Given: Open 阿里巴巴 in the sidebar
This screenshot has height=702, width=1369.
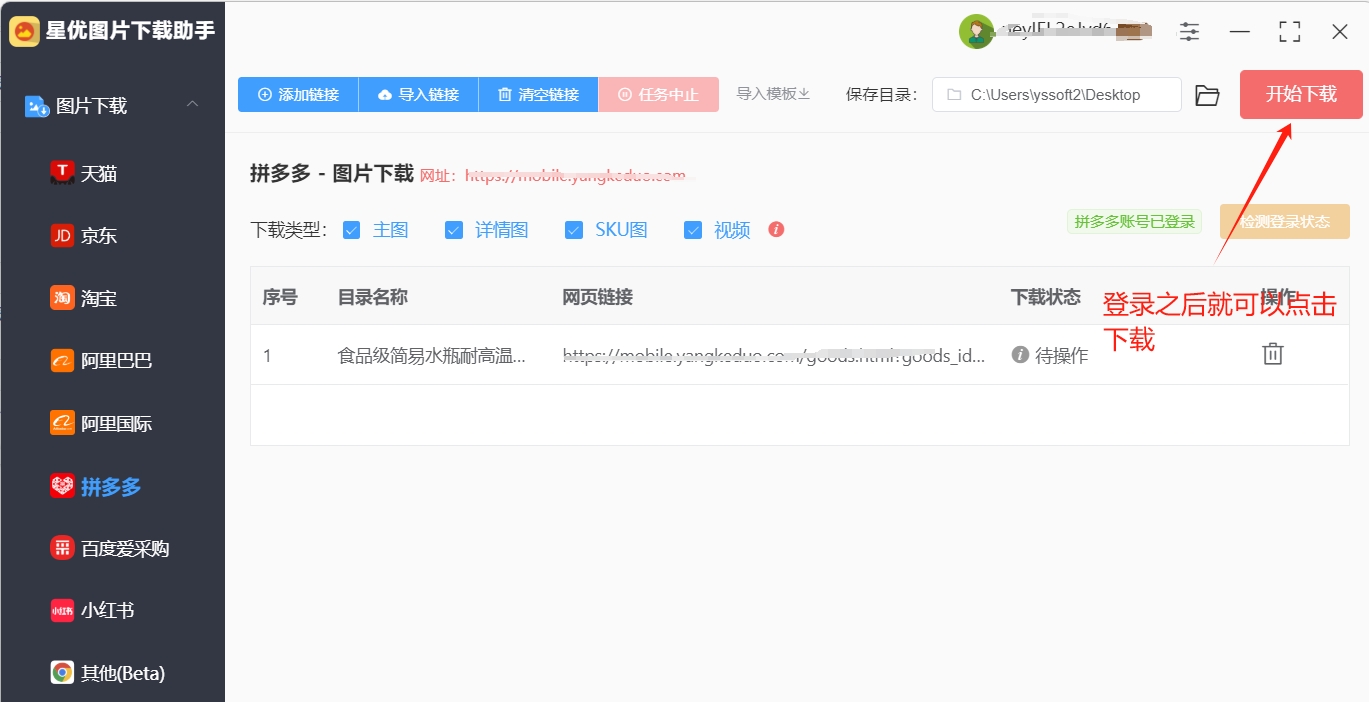Looking at the screenshot, I should point(101,360).
